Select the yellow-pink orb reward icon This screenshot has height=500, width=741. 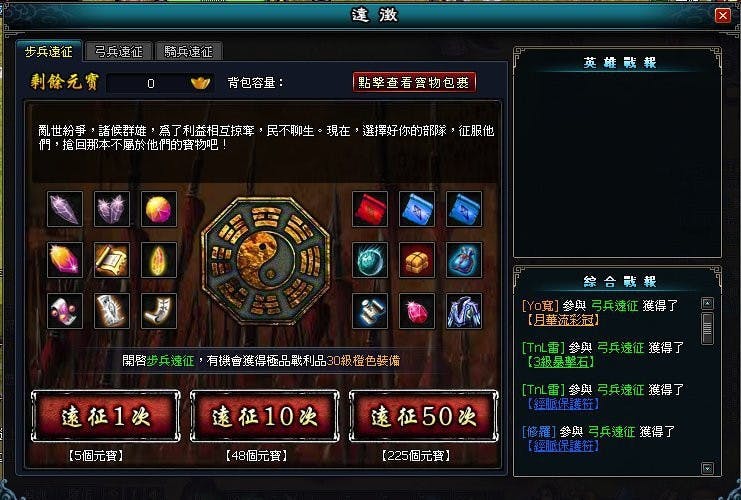point(159,209)
